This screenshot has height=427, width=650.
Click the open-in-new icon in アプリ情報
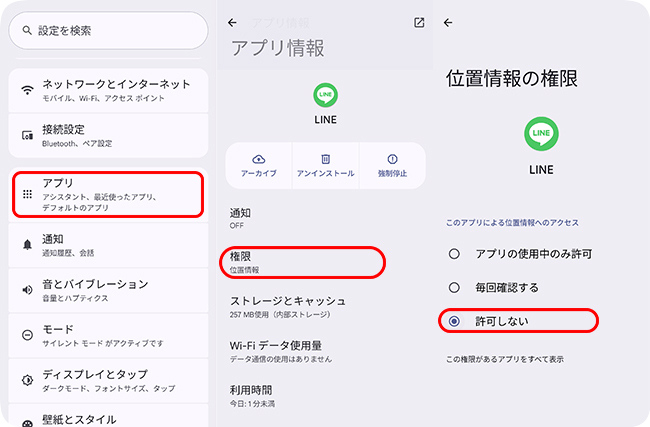pos(419,22)
